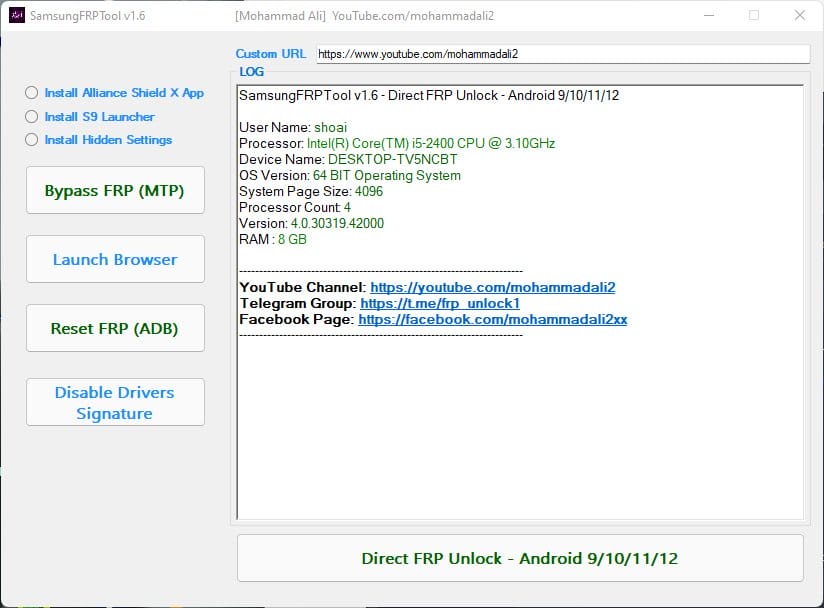Select the Install S9 Launcher option
Image resolution: width=824 pixels, height=608 pixels.
pyautogui.click(x=31, y=117)
